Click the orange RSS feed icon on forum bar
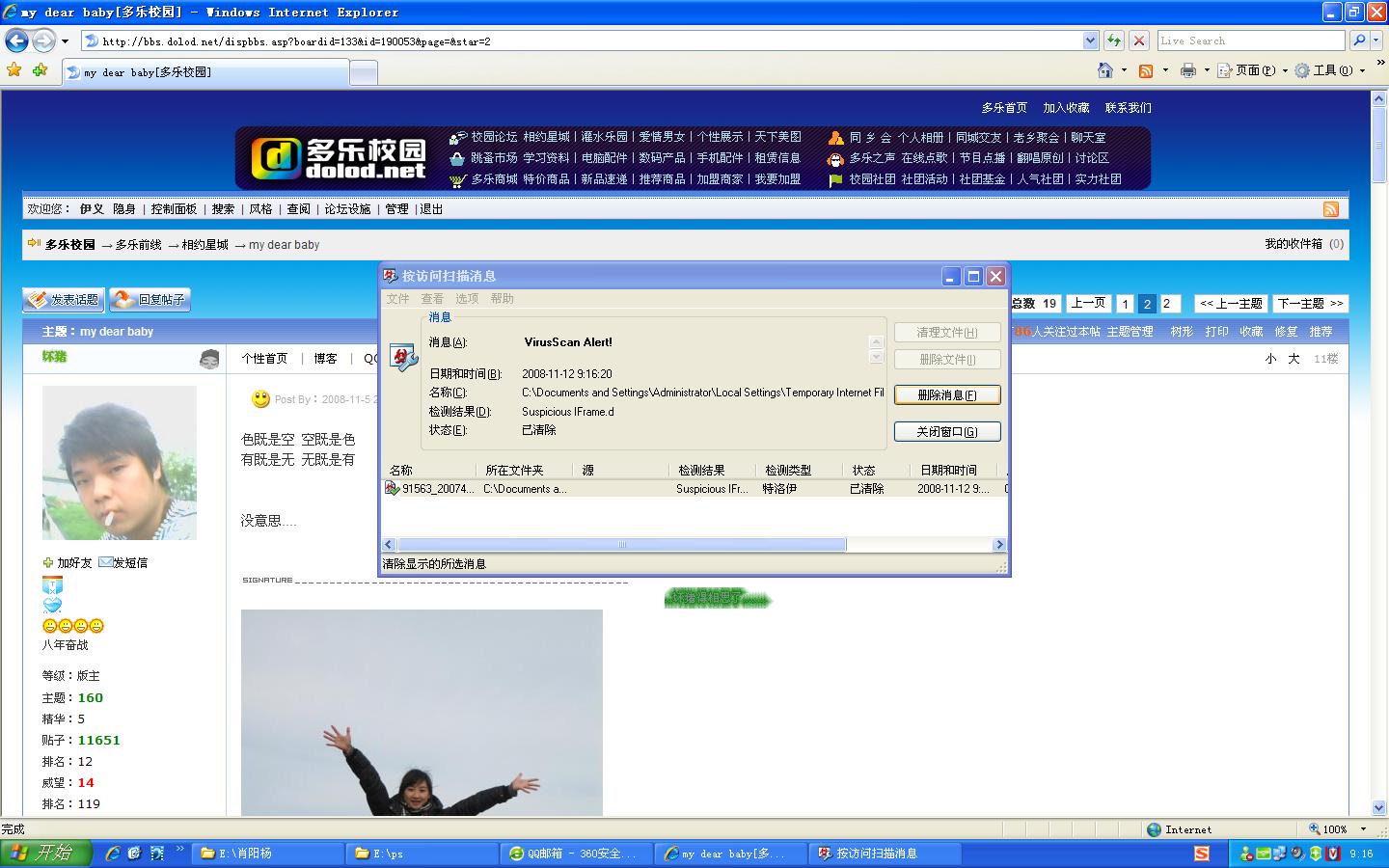This screenshot has width=1389, height=868. click(x=1330, y=209)
